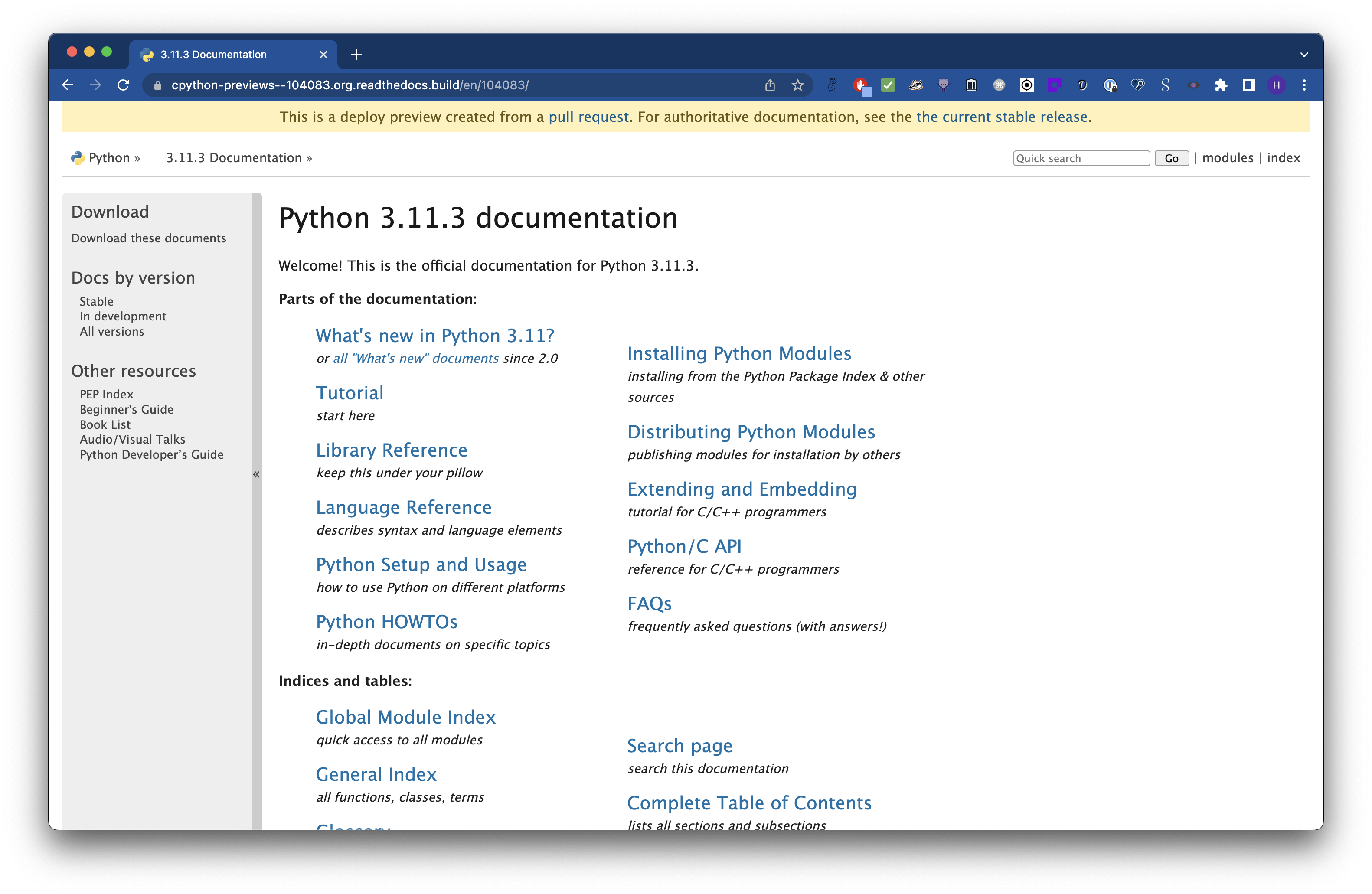Click the Wayback Machine pillars extension icon
This screenshot has width=1372, height=894.
[x=971, y=85]
